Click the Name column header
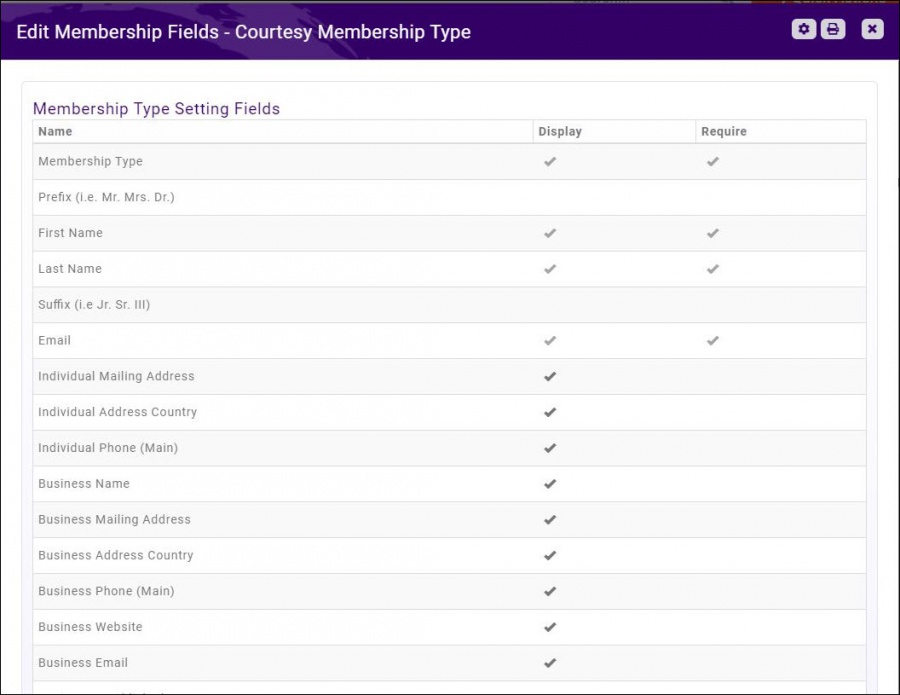The image size is (900, 695). 55,131
